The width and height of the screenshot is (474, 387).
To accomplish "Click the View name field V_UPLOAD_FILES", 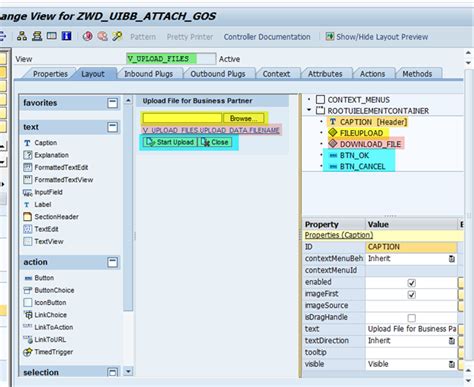I will (171, 59).
